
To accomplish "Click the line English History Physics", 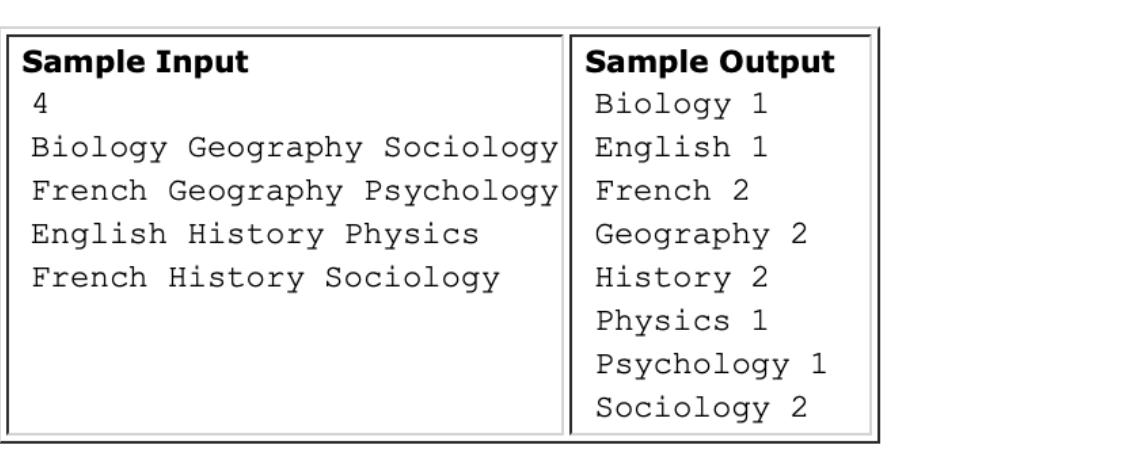I will (x=255, y=235).
